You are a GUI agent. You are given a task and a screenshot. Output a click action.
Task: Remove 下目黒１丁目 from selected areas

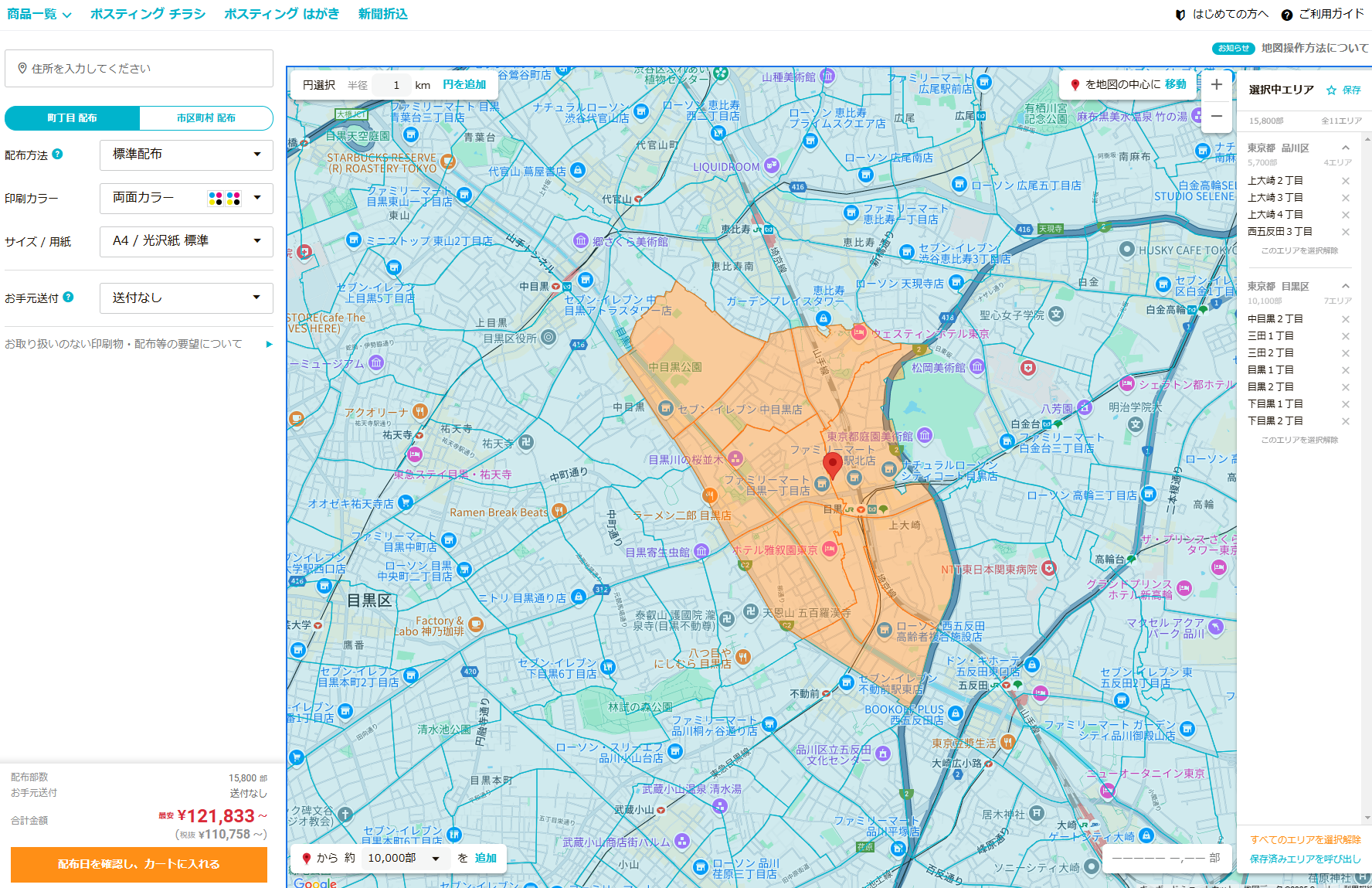coord(1345,404)
